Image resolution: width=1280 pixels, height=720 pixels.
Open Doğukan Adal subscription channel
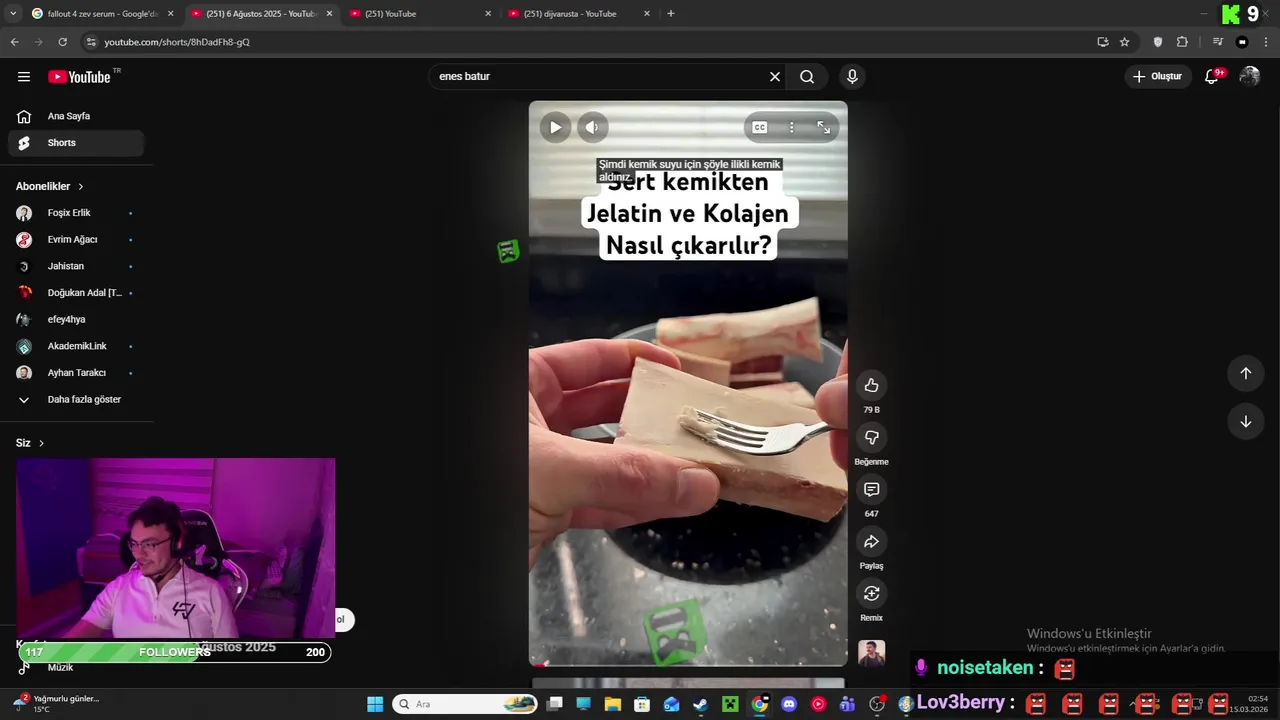76,293
